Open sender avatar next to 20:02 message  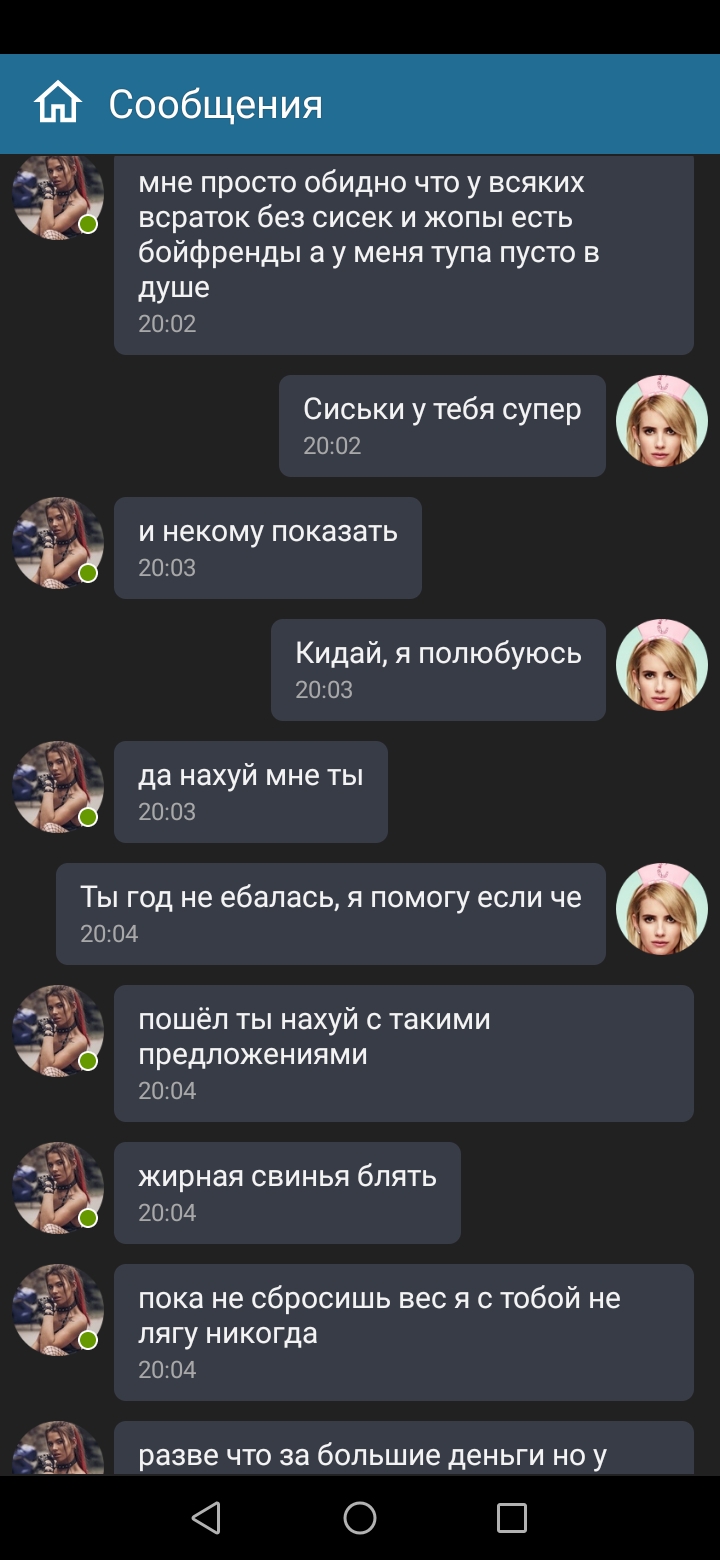58,198
